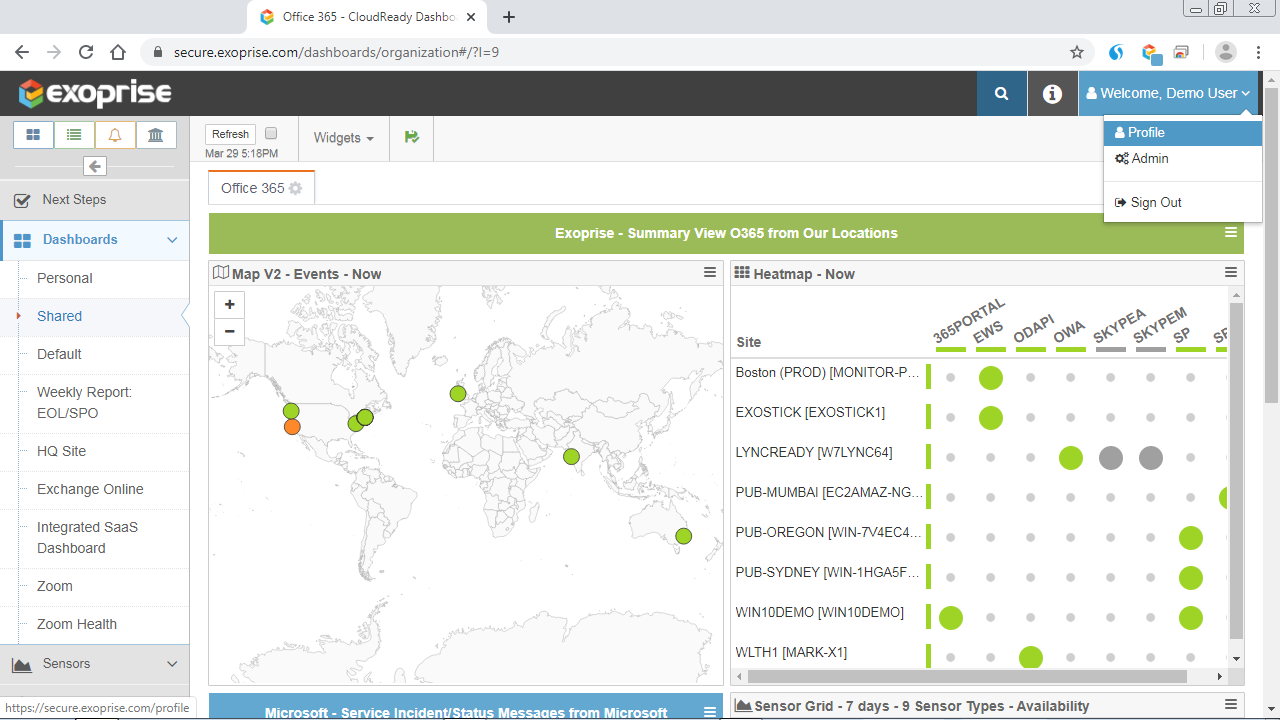Open the alarms bell icon
Image resolution: width=1280 pixels, height=720 pixels.
point(115,135)
